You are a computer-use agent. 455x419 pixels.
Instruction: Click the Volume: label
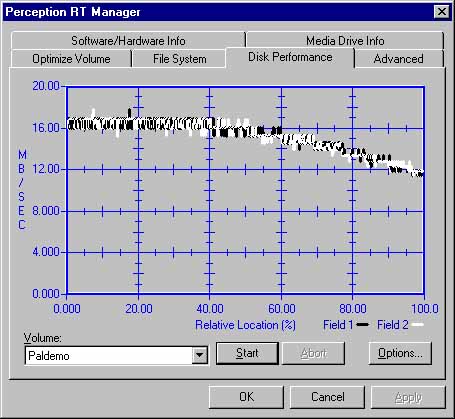point(43,338)
